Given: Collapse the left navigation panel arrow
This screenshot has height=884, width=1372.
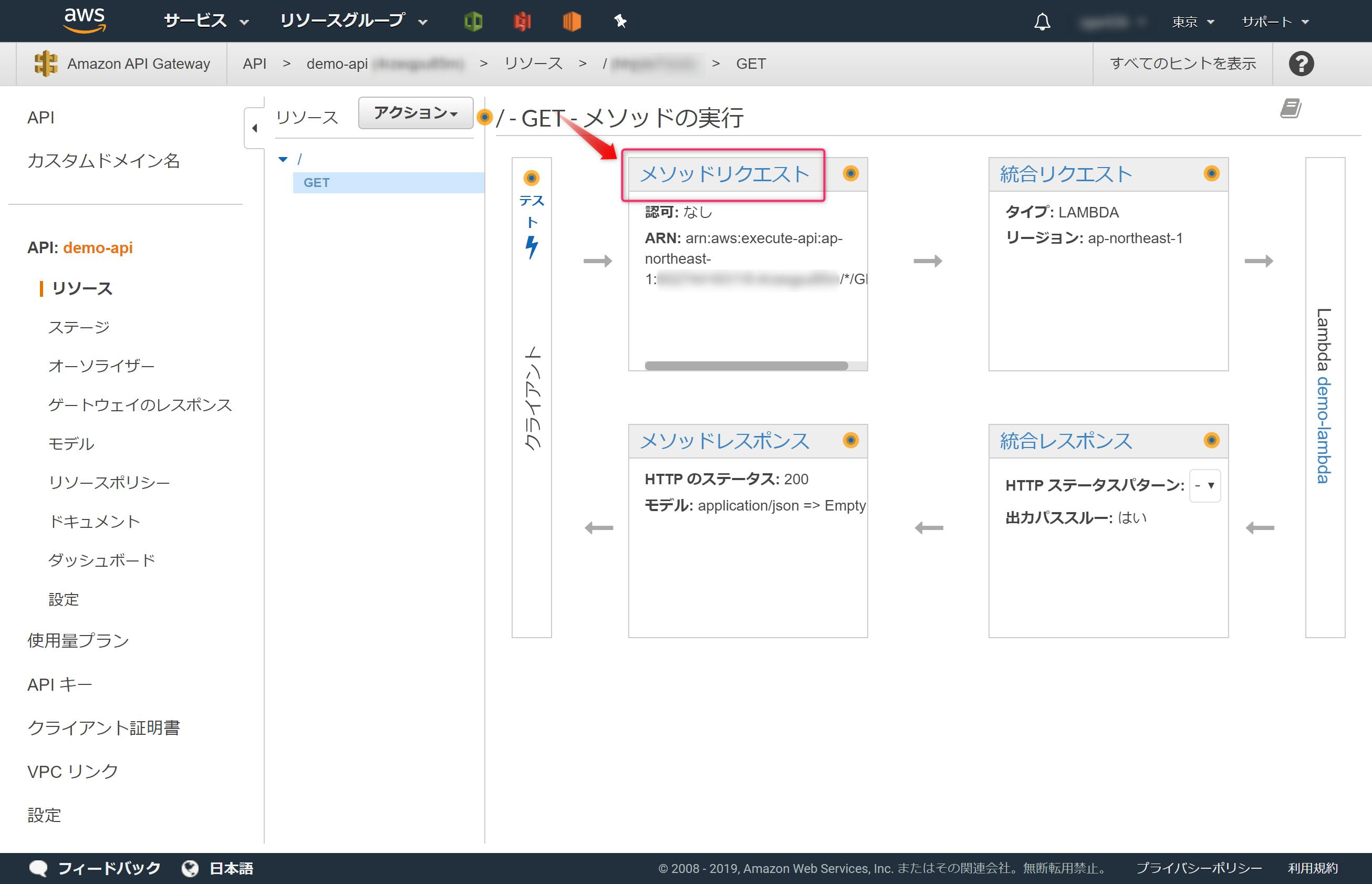Looking at the screenshot, I should point(254,128).
